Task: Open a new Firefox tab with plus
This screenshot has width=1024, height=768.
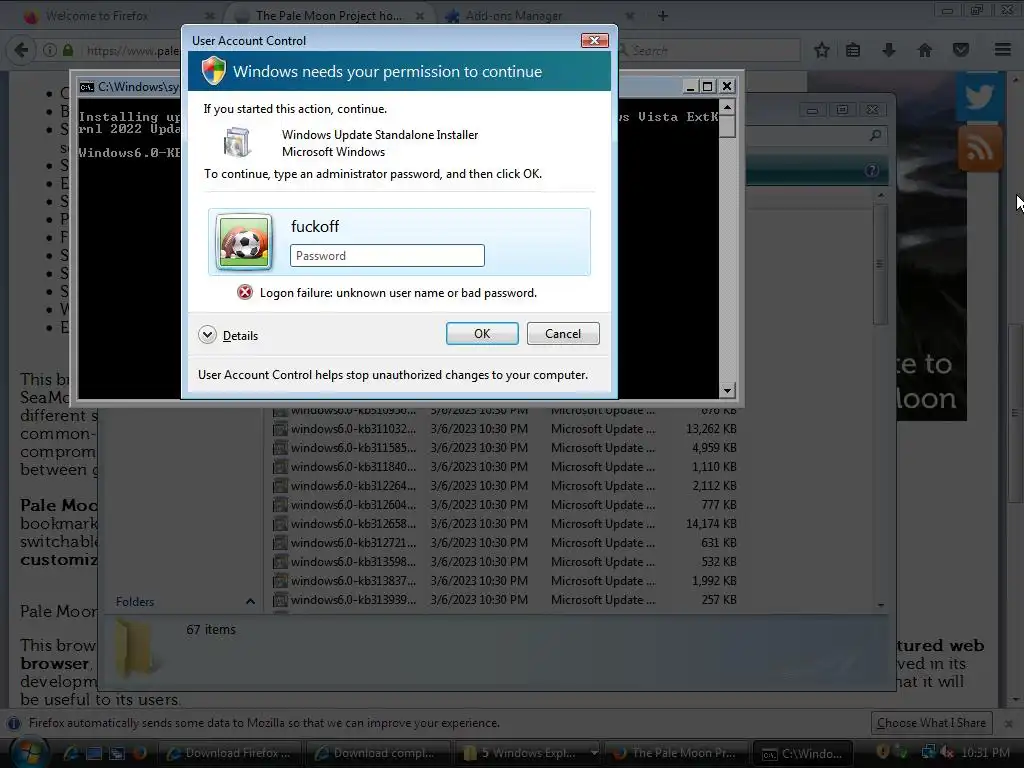Action: tap(663, 16)
